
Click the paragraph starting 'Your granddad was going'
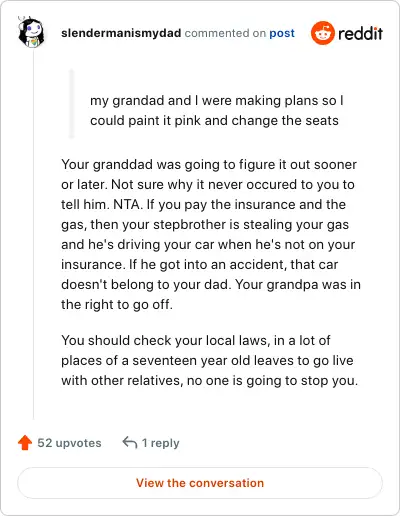211,234
